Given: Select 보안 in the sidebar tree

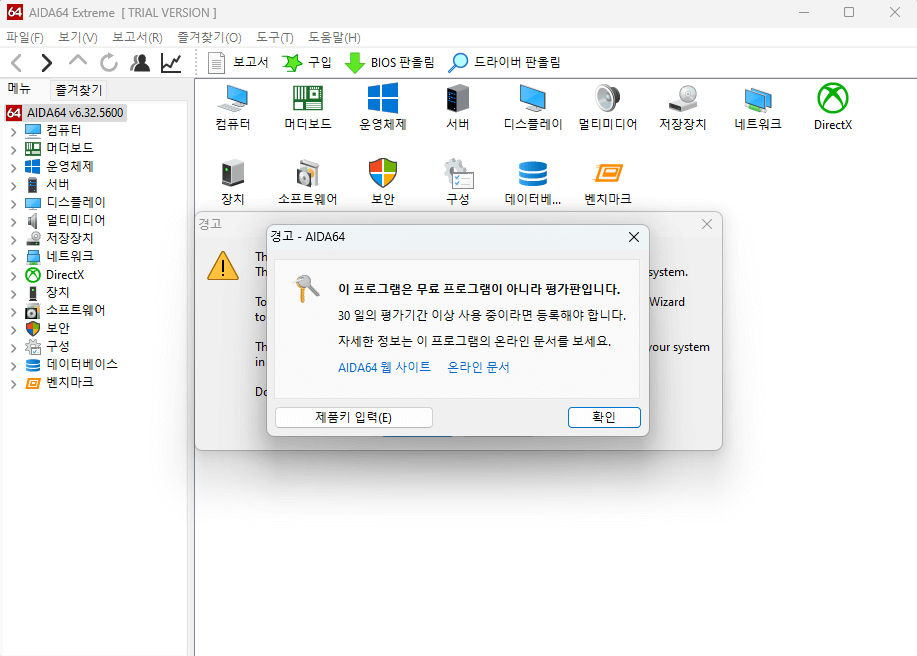Looking at the screenshot, I should [x=58, y=328].
